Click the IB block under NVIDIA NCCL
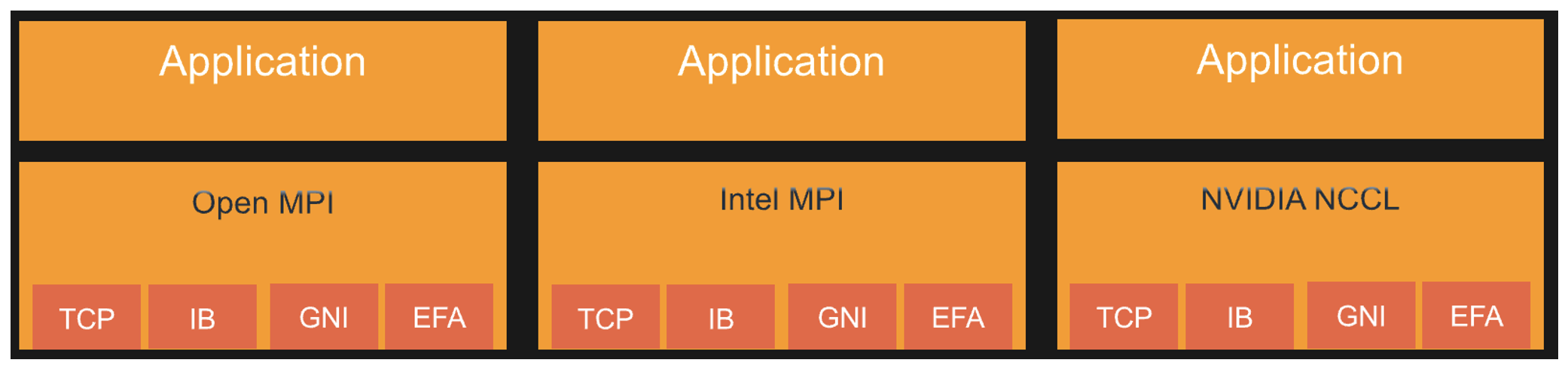 click(x=1240, y=316)
